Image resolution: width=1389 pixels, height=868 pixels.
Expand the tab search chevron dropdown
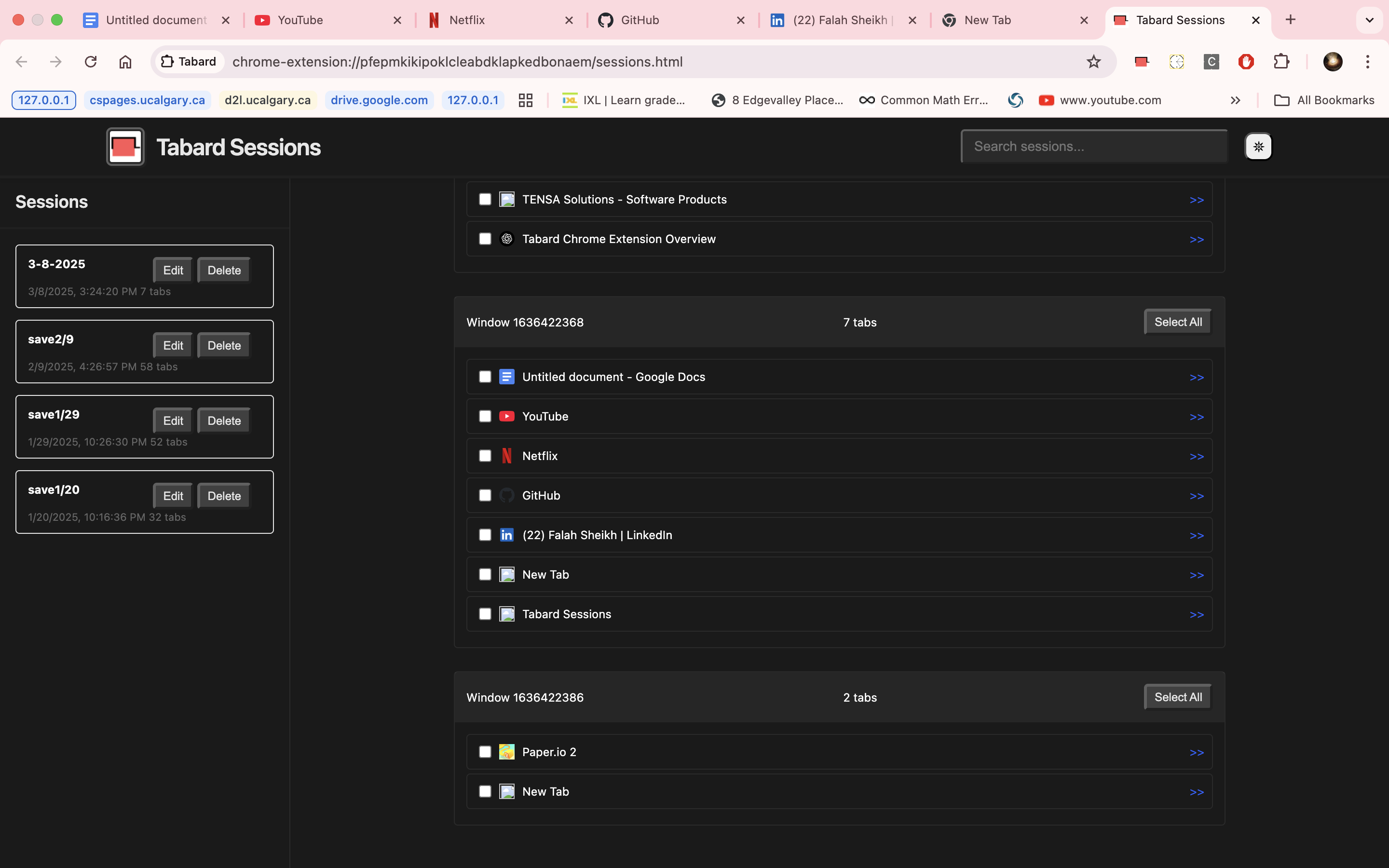[x=1370, y=20]
